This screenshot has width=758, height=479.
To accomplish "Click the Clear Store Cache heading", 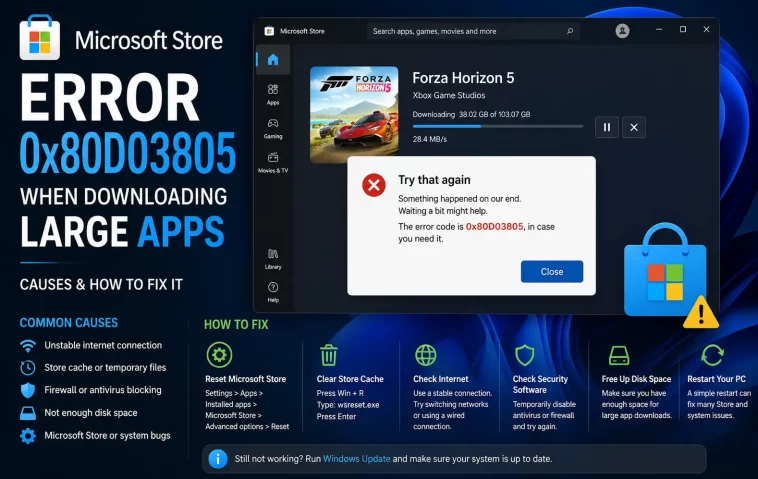I will coord(350,379).
